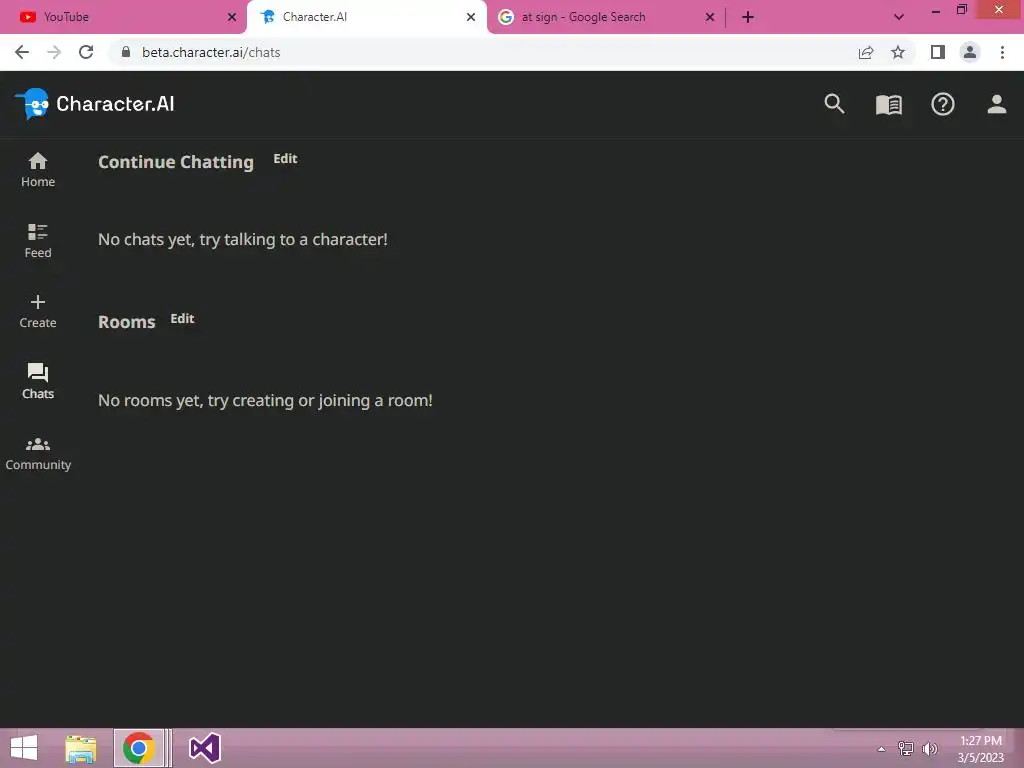The width and height of the screenshot is (1024, 768).
Task: Edit the Continue Chatting list
Action: click(x=285, y=159)
